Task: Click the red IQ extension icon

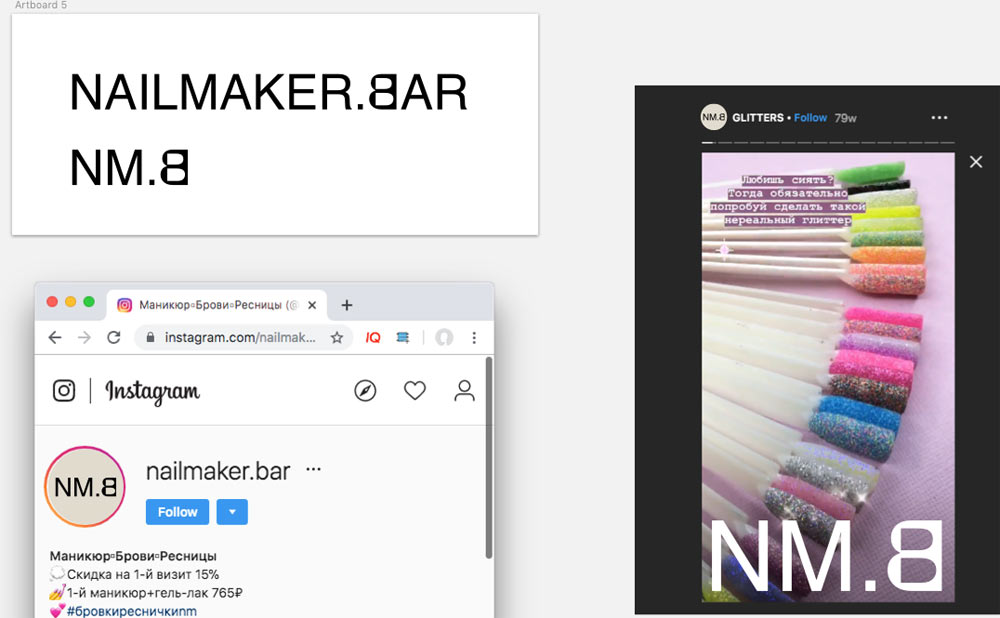Action: (373, 338)
